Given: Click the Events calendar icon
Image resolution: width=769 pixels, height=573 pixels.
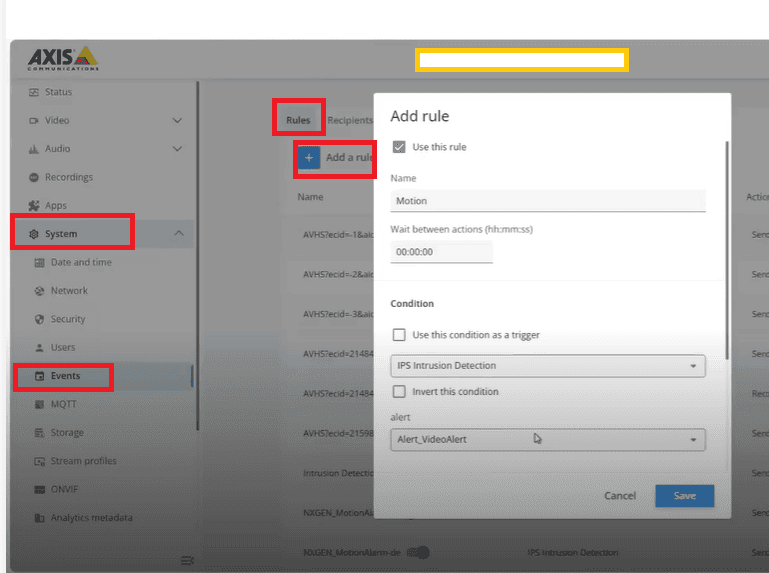Looking at the screenshot, I should pos(39,376).
